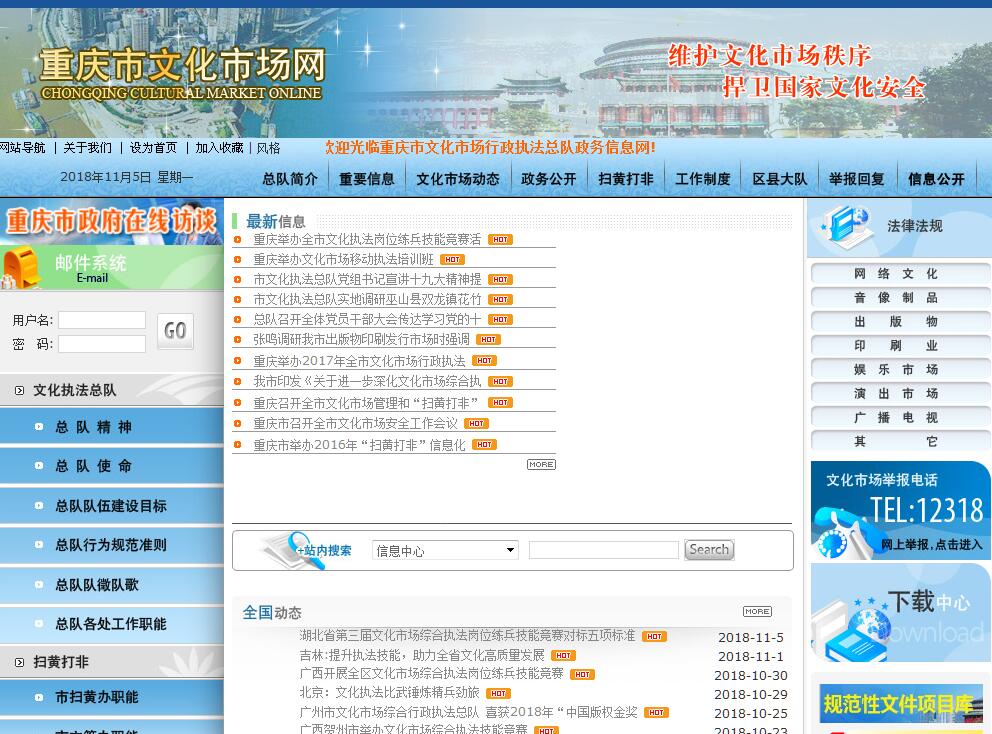
Task: Open 网络文化 law category link
Action: click(x=897, y=273)
